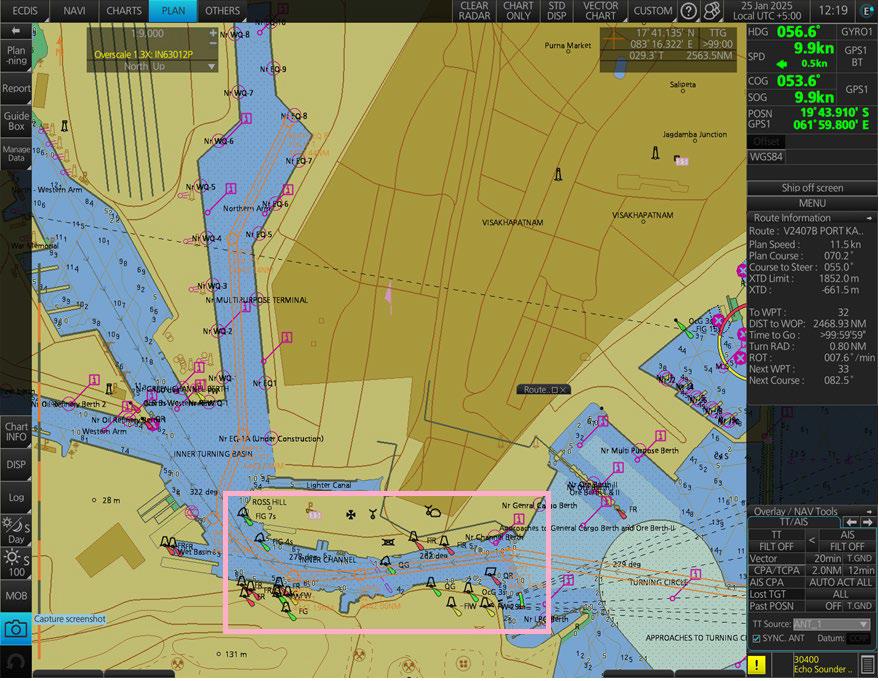This screenshot has height=681, width=879.
Task: Click the STD DISP button
Action: [556, 11]
